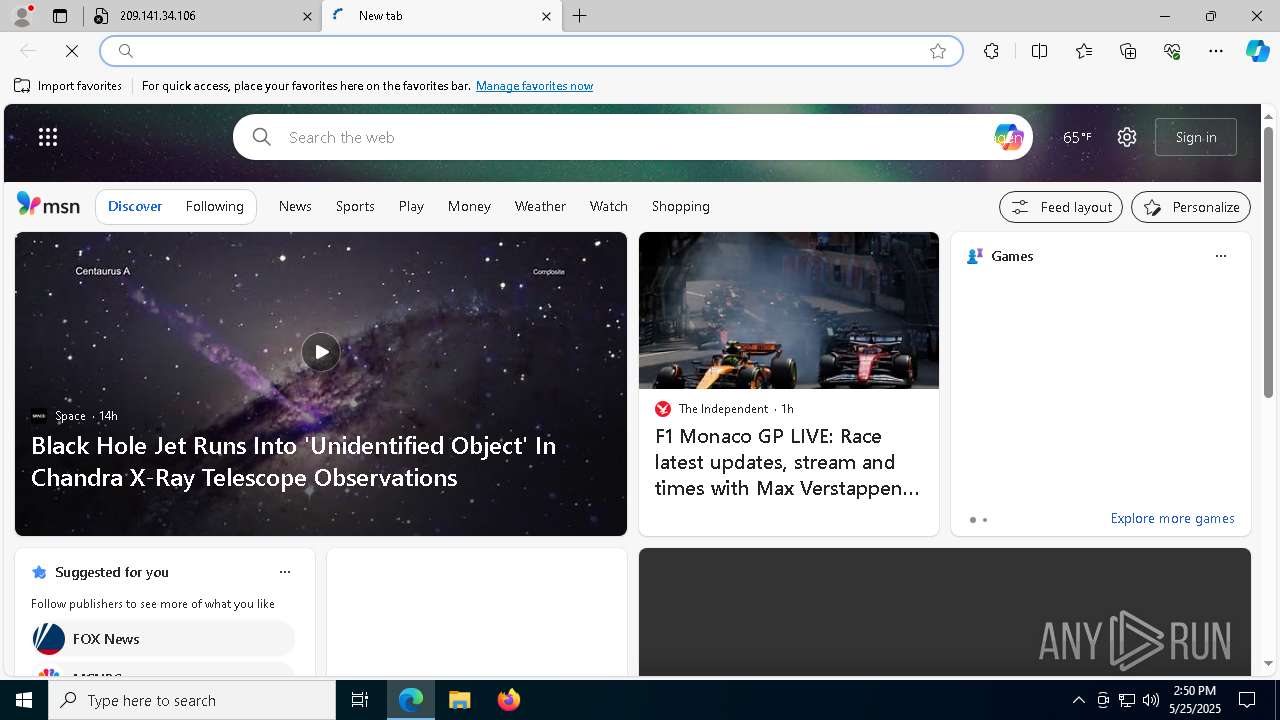Switch to the 209.141.34.106 tab
This screenshot has height=720, width=1280.
click(200, 16)
